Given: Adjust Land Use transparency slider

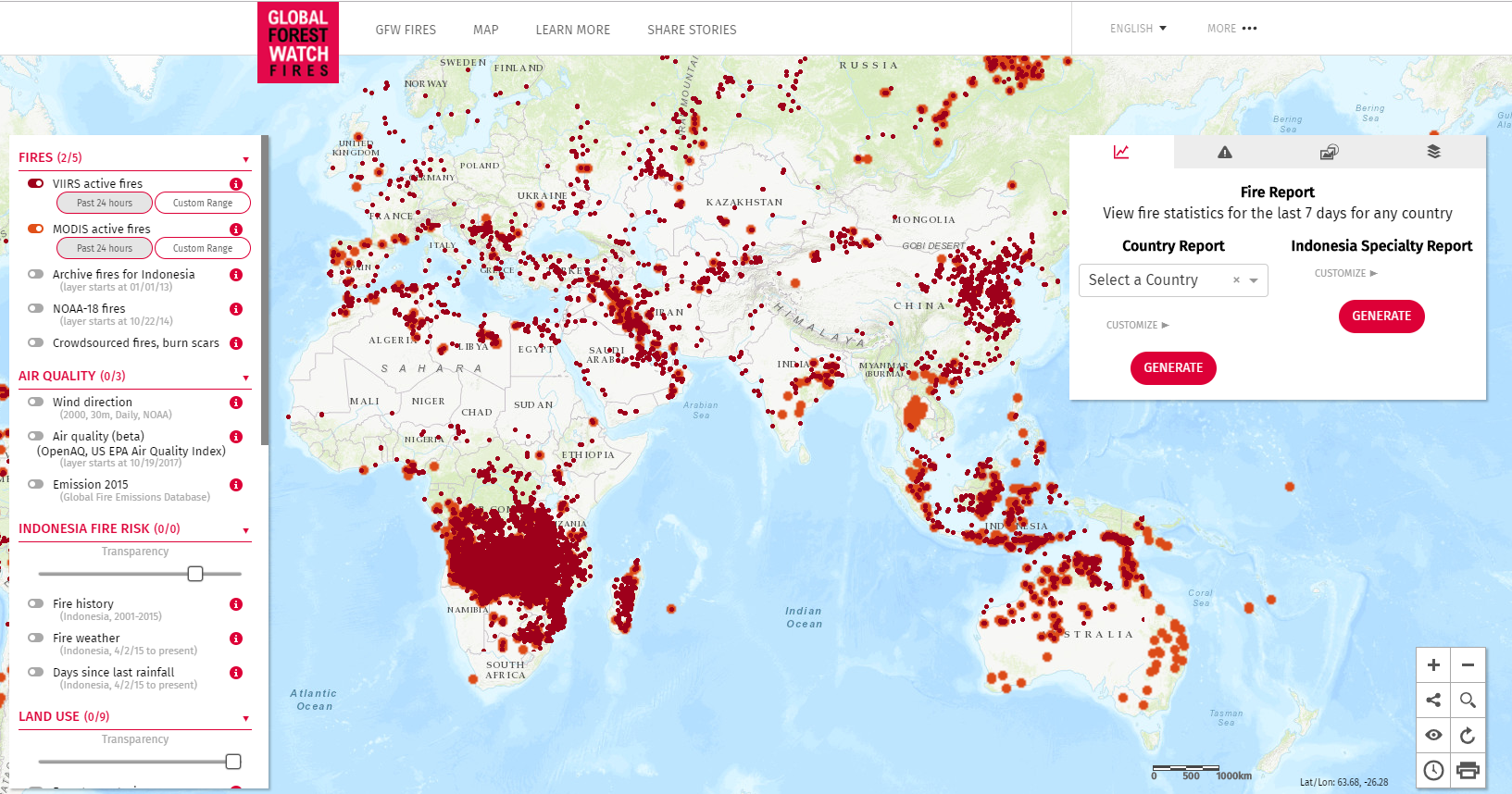Looking at the screenshot, I should 233,762.
